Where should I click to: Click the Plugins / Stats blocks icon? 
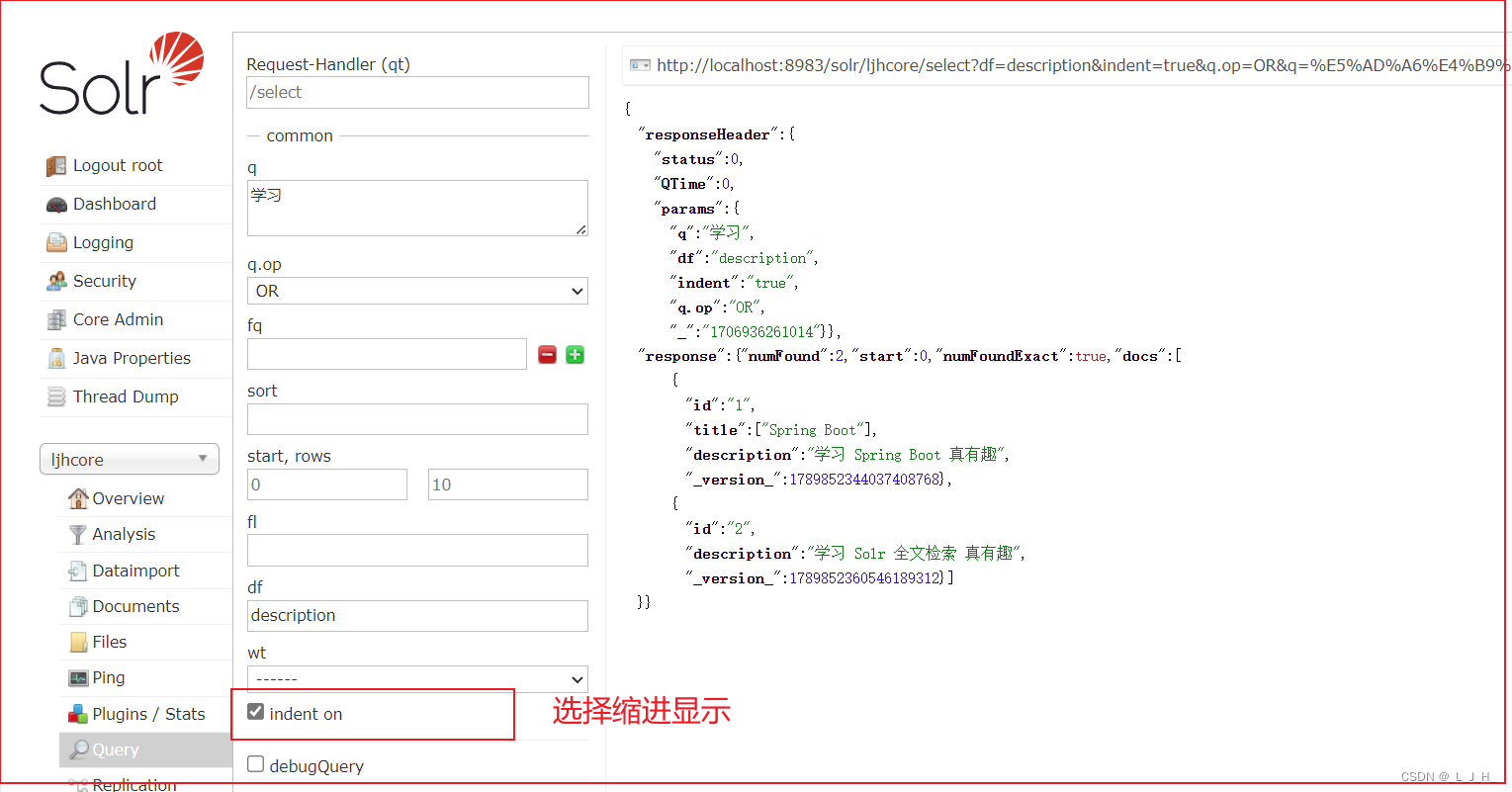pos(78,714)
